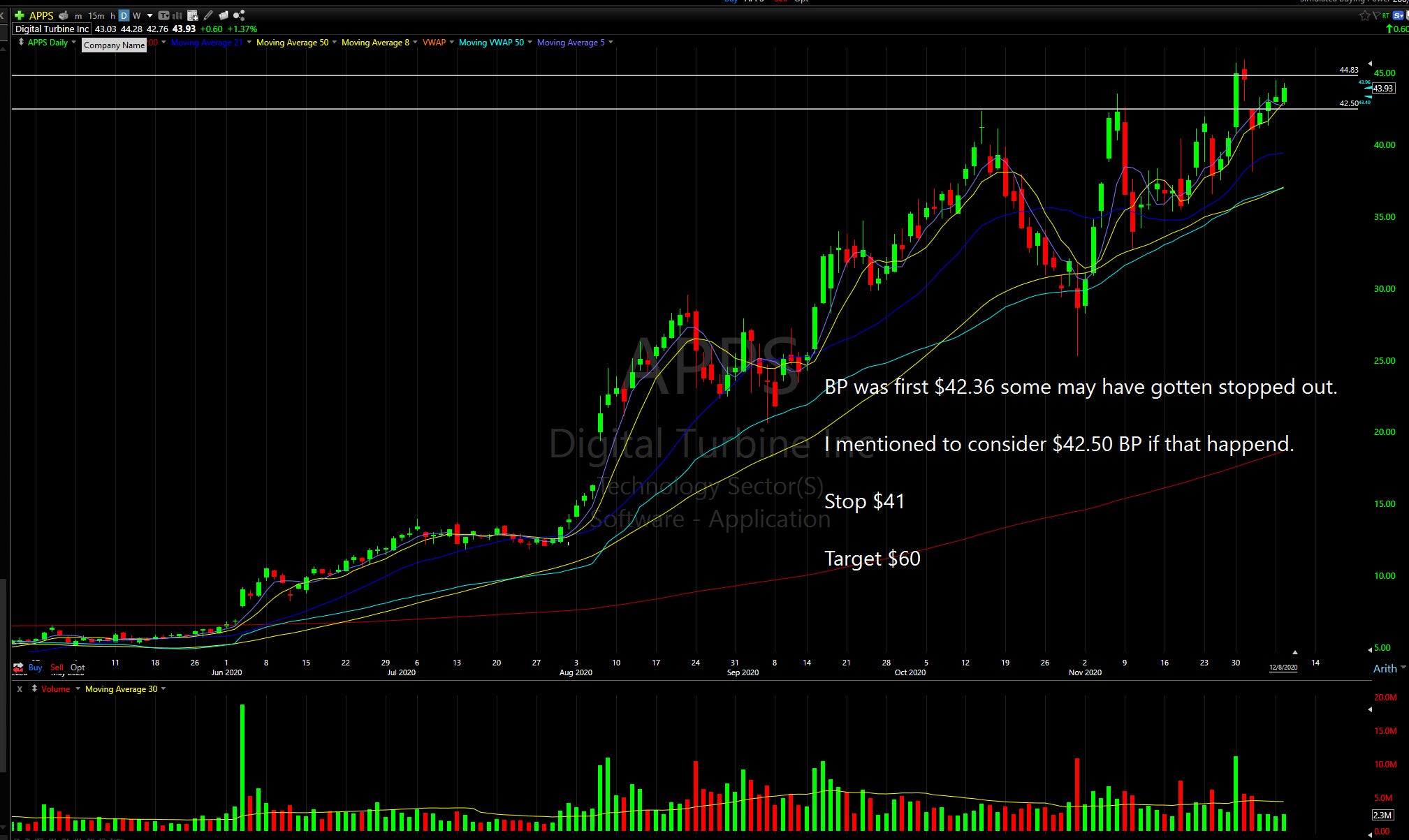Expand the Moving VWAP 50 dropdown
Image resolution: width=1409 pixels, height=840 pixels.
530,42
